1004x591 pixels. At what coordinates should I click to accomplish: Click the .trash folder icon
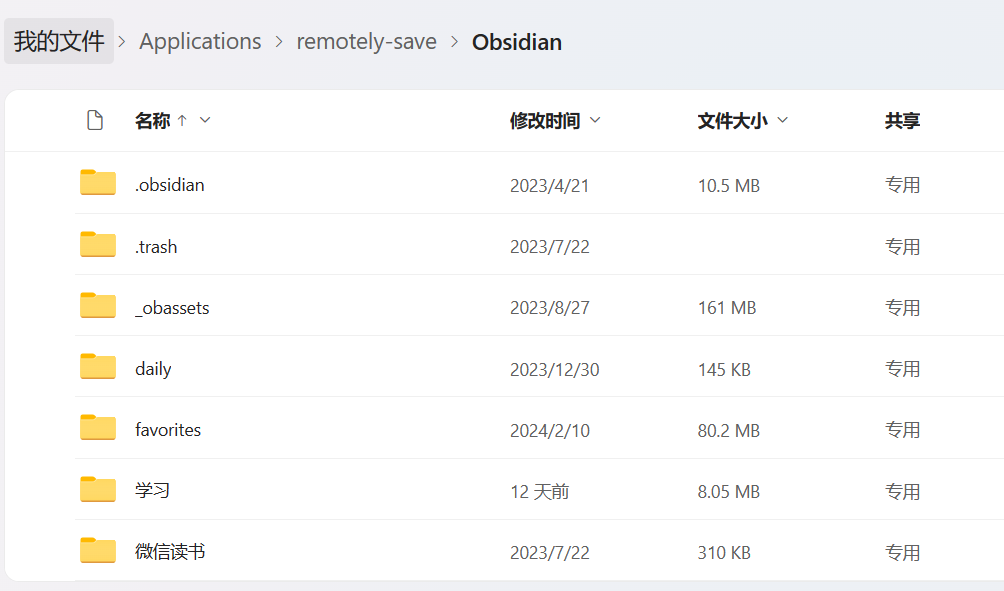(x=98, y=245)
